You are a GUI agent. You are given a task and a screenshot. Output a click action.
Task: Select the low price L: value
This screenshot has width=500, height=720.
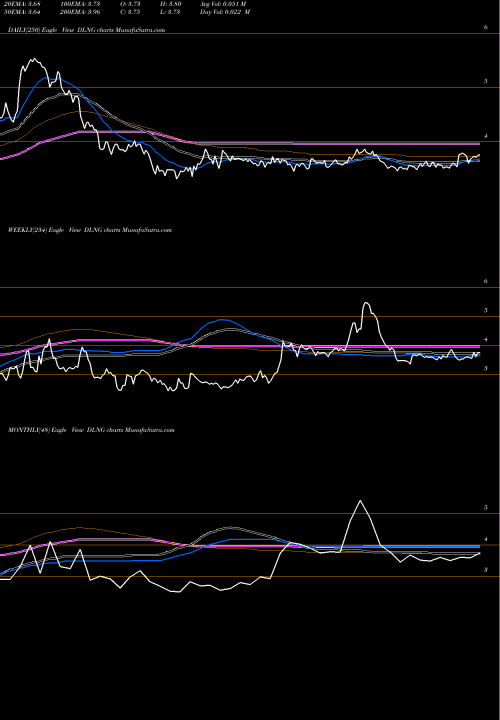click(172, 12)
